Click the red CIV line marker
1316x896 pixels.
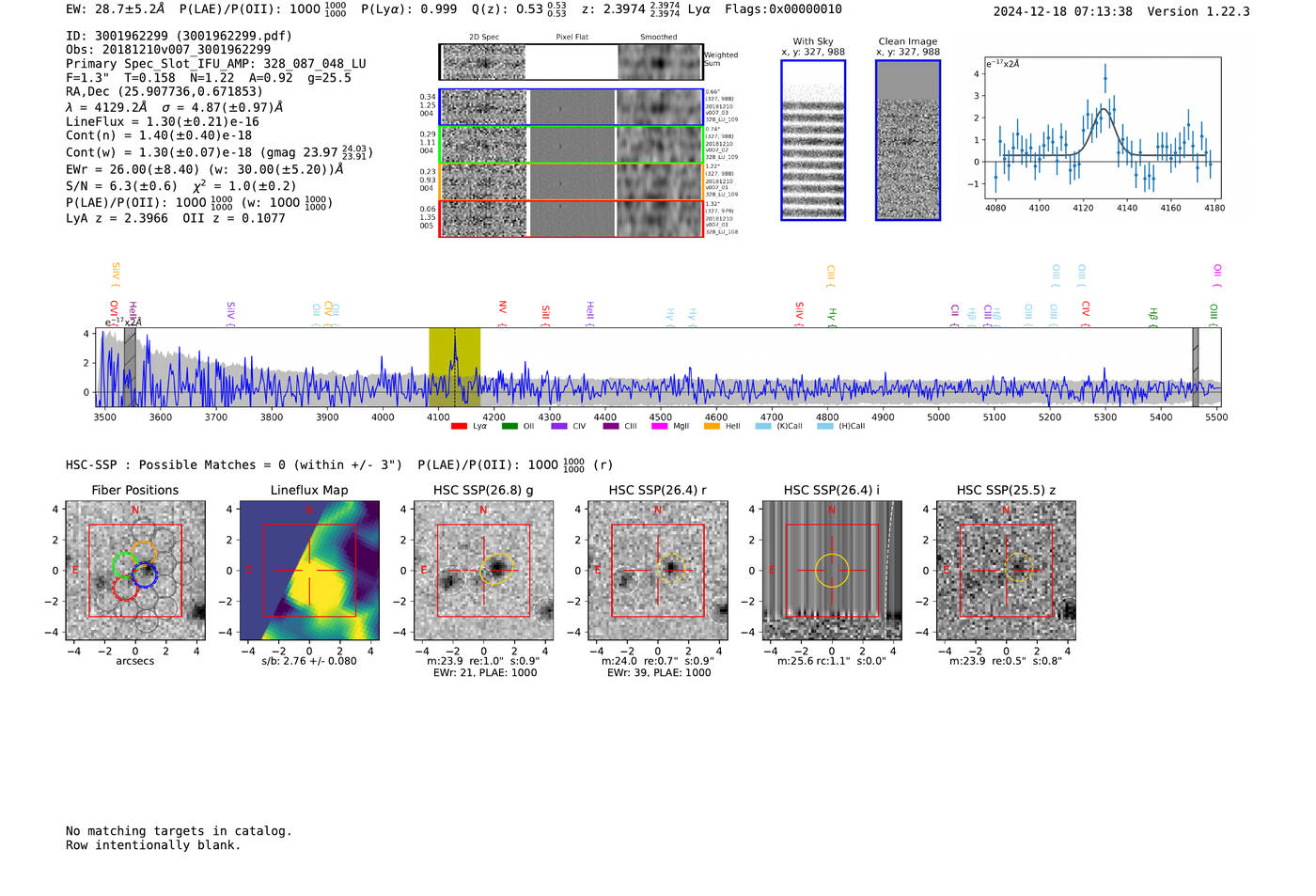tap(1086, 313)
